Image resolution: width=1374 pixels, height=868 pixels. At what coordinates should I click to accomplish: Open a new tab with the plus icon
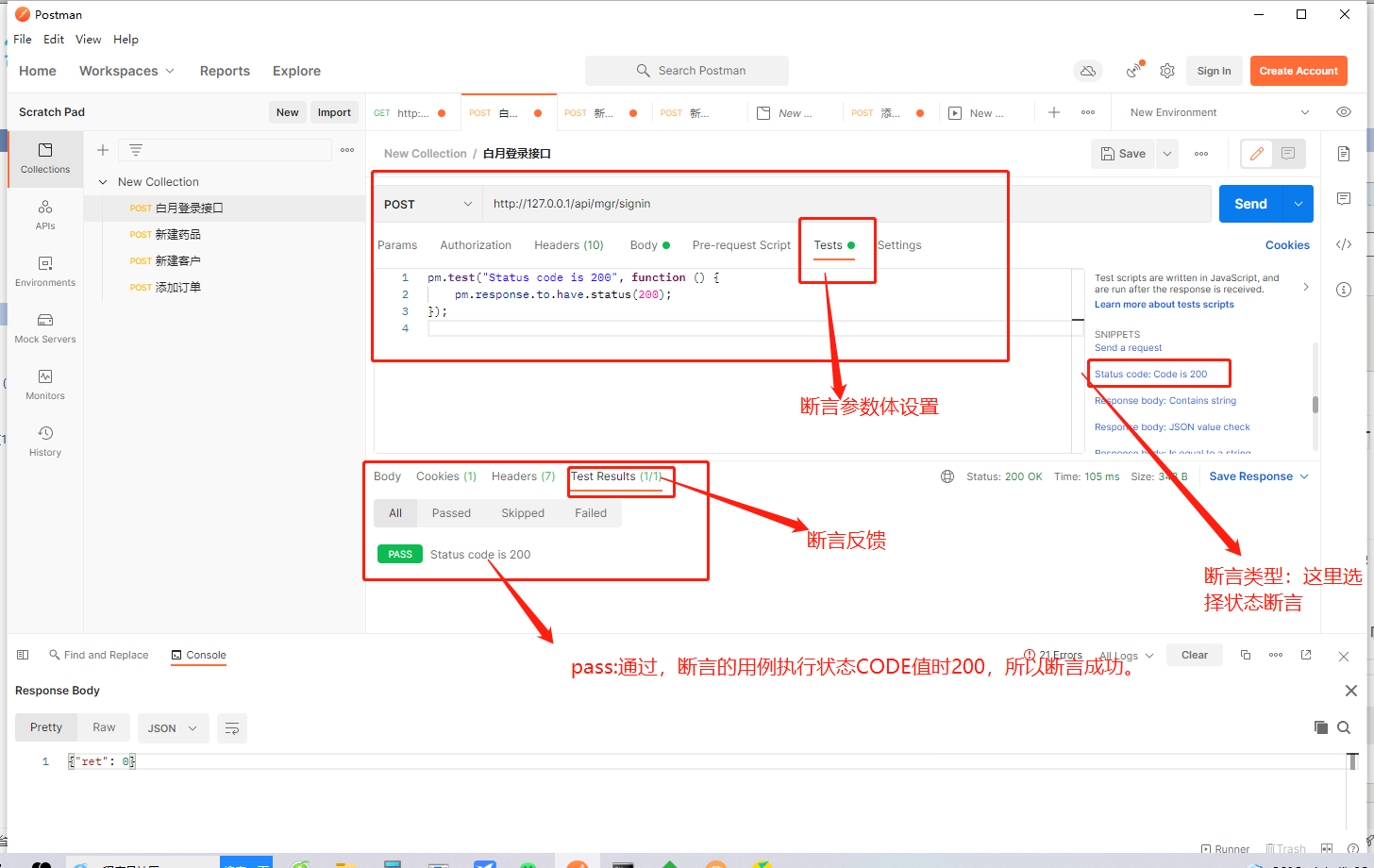[1054, 112]
